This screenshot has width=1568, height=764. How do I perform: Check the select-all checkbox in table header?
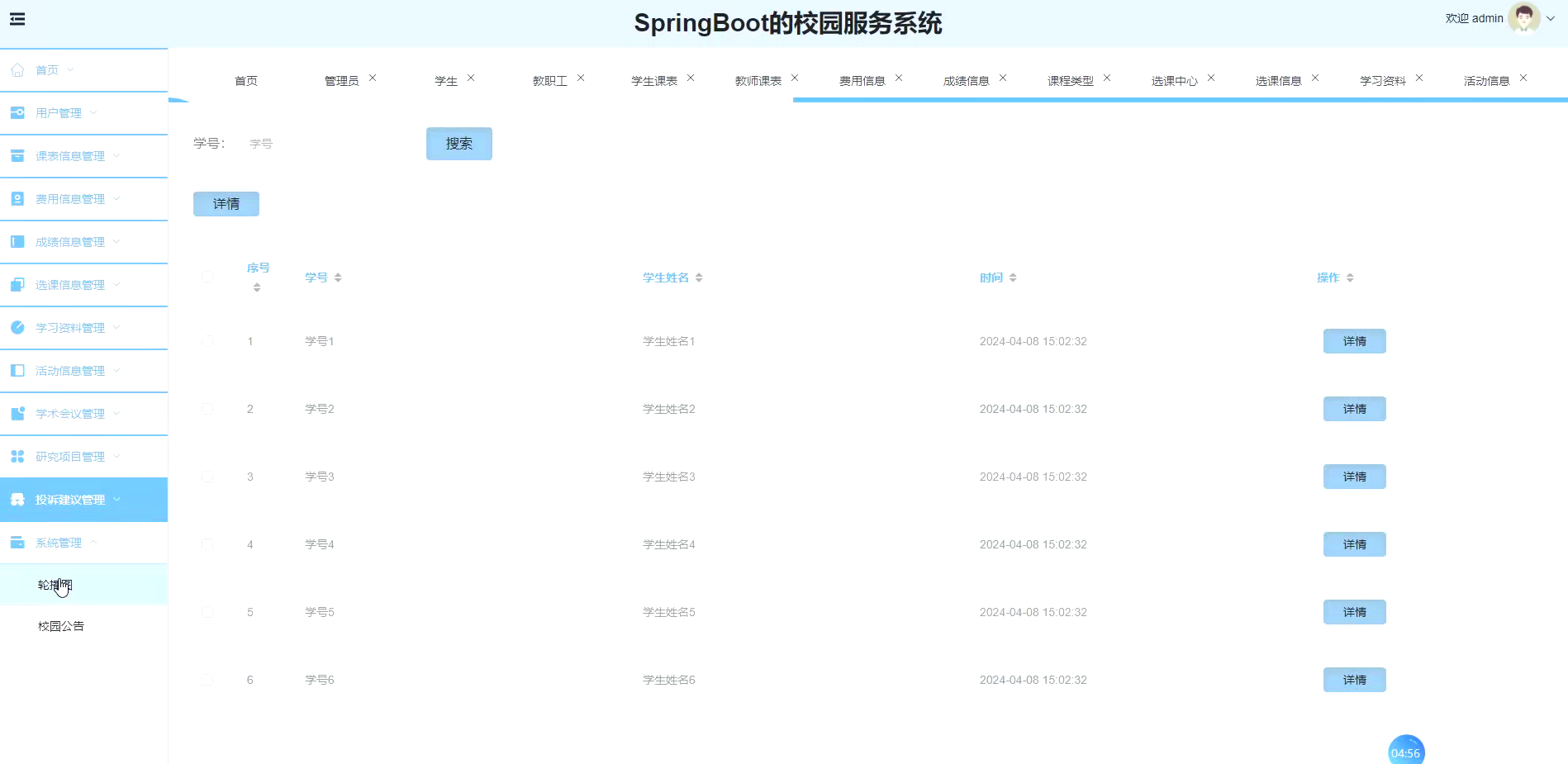207,277
